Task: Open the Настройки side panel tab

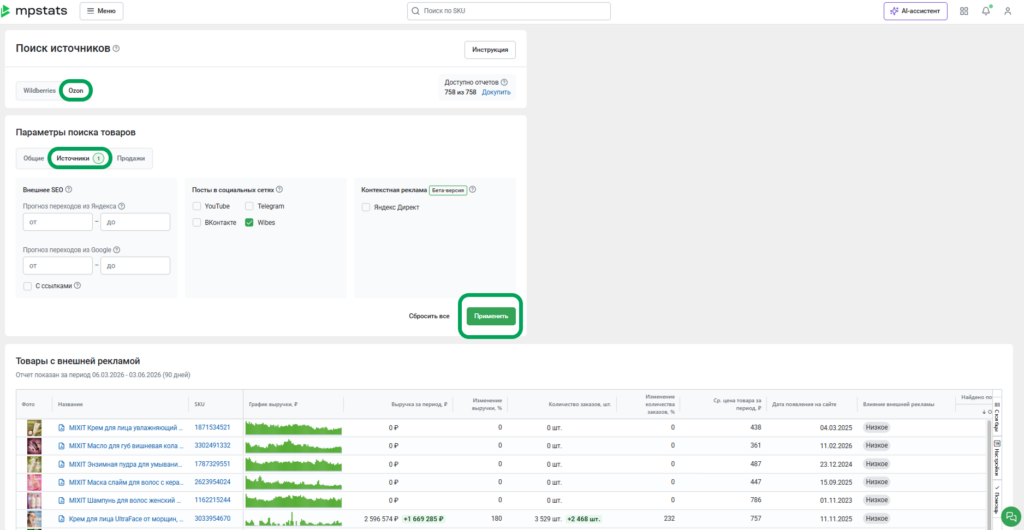Action: pyautogui.click(x=997, y=458)
